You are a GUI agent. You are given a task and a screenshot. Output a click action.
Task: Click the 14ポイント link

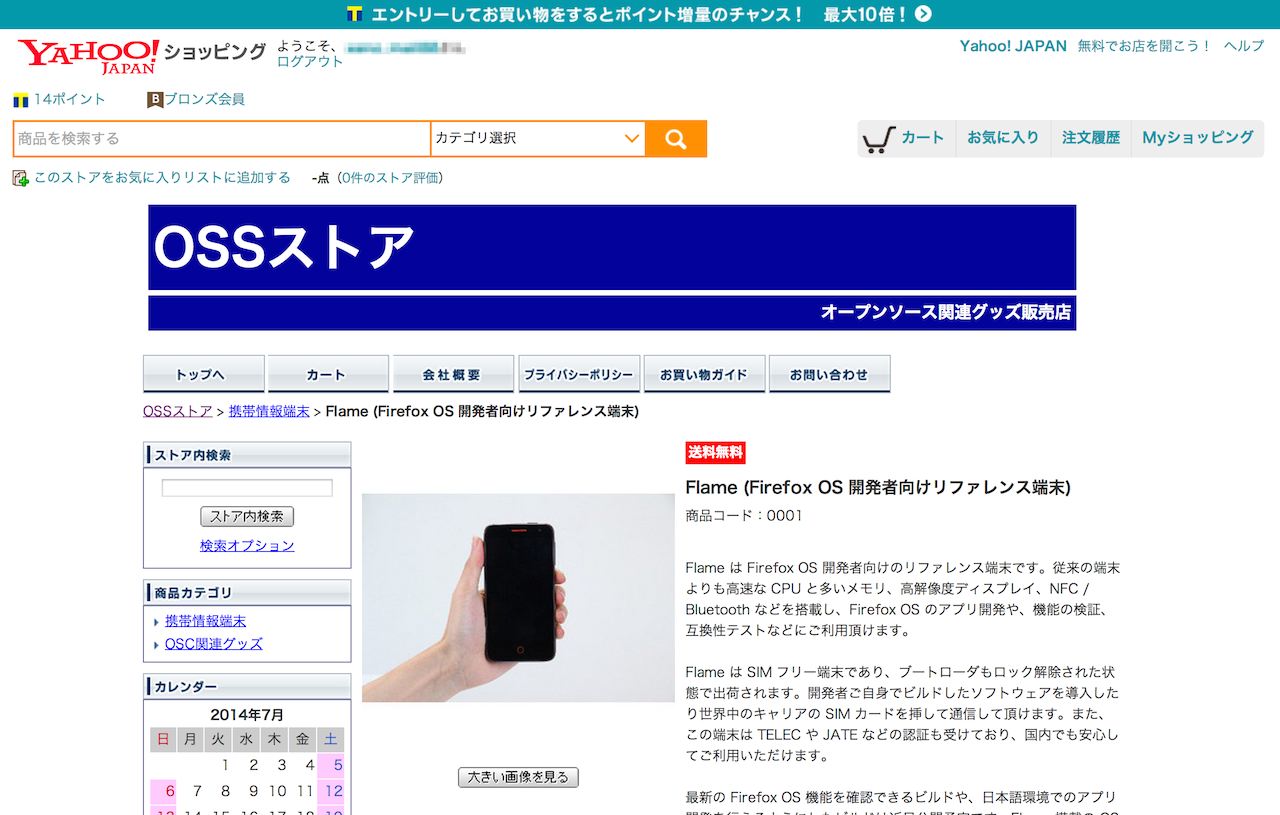click(x=70, y=99)
